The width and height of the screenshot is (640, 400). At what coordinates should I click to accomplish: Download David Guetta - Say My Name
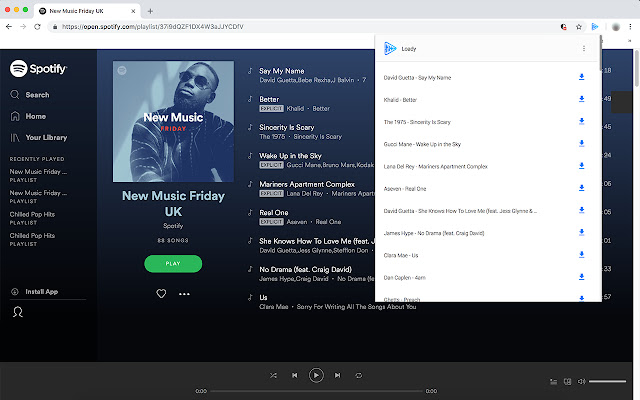click(581, 77)
